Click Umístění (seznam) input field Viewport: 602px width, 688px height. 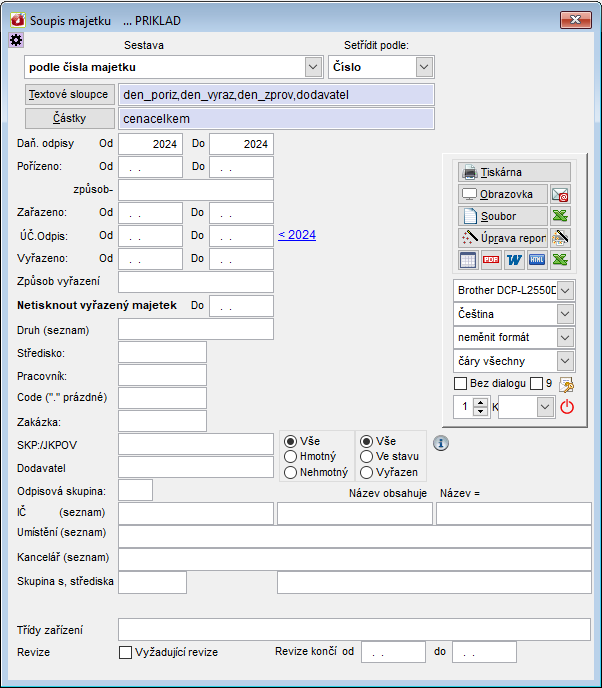click(355, 537)
